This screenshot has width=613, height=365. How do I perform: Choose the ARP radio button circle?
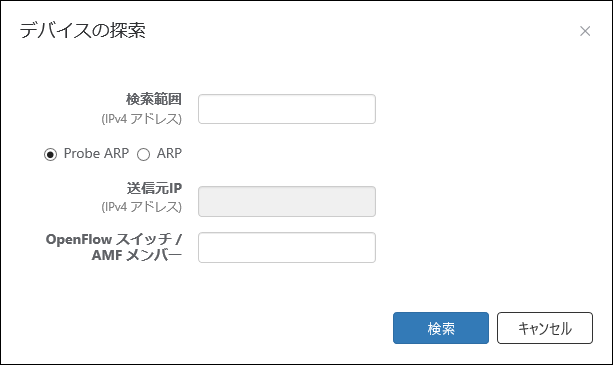[143, 154]
